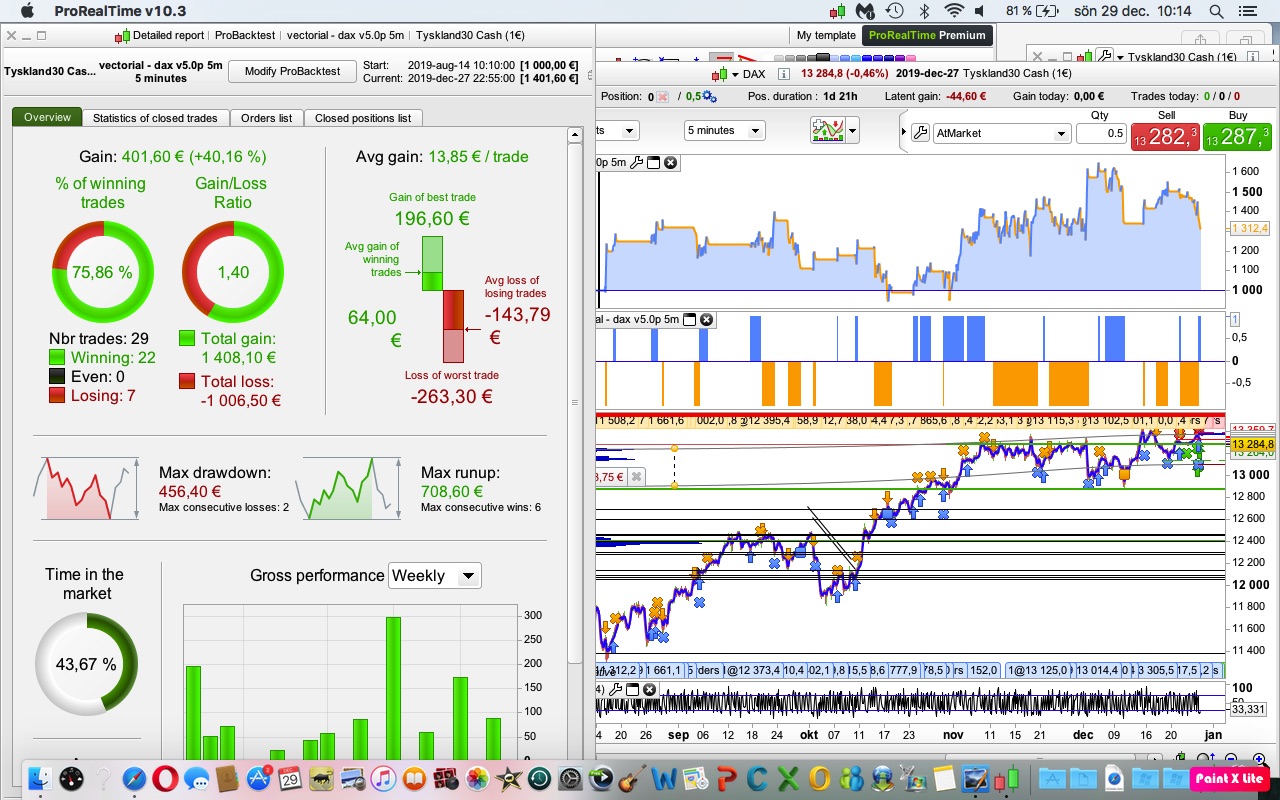
Task: Close the bottom oscillator indicator panel
Action: 650,689
